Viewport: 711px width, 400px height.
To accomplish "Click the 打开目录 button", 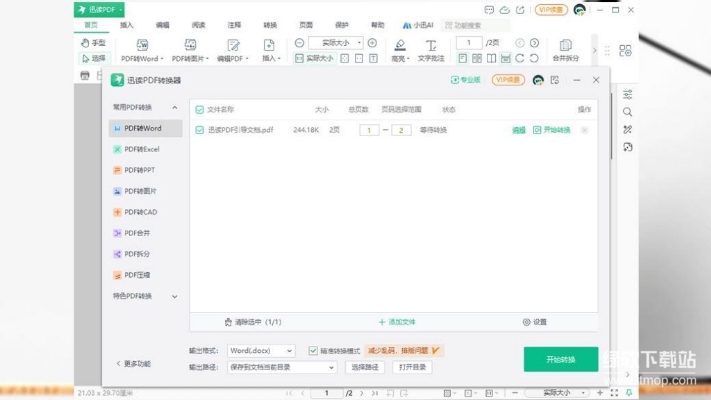I will (x=412, y=367).
